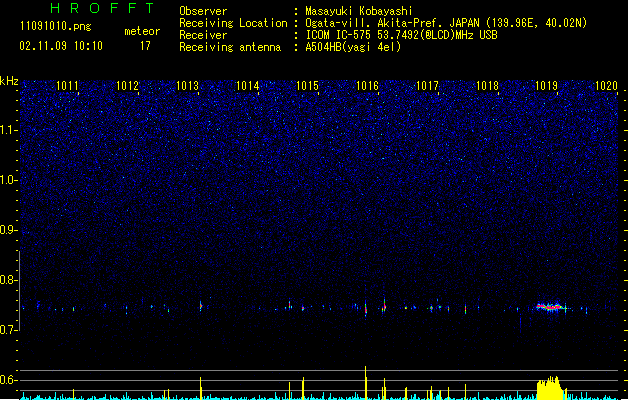Click the long meteor echo streak below 1019
This screenshot has height=400, width=629.
pyautogui.click(x=550, y=307)
